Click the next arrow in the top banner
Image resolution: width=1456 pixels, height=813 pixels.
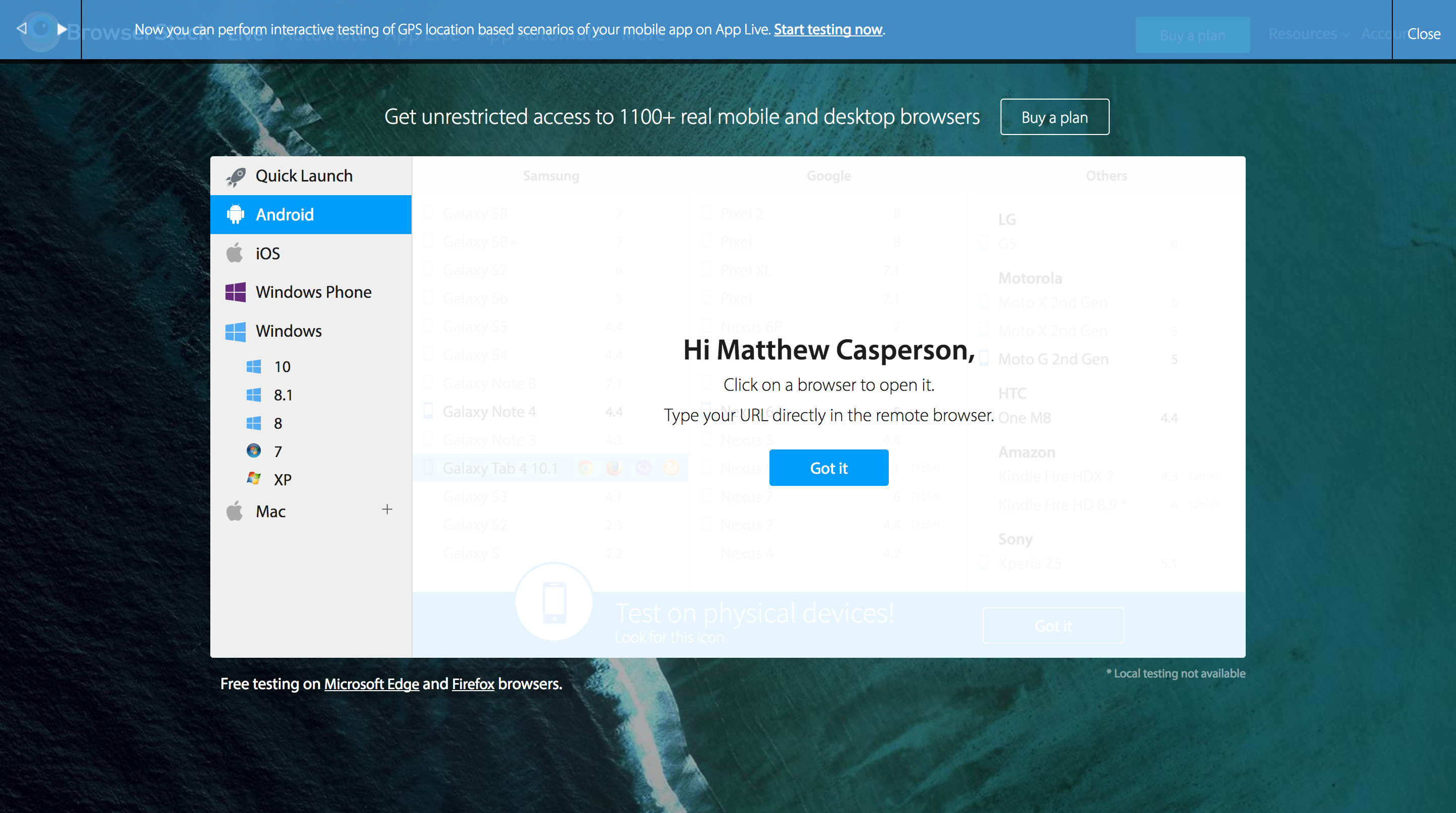[x=62, y=28]
